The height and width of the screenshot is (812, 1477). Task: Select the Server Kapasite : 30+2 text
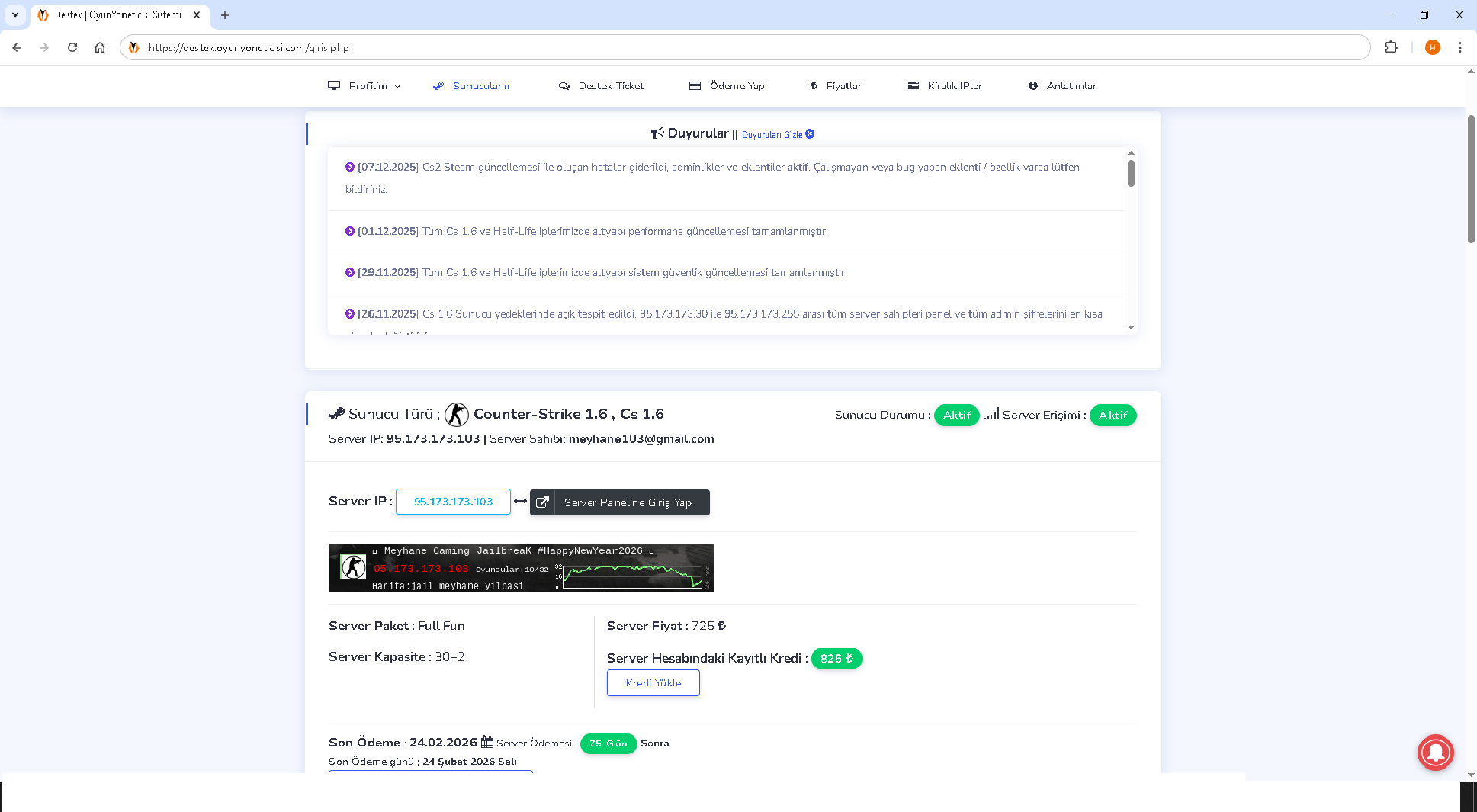[397, 657]
